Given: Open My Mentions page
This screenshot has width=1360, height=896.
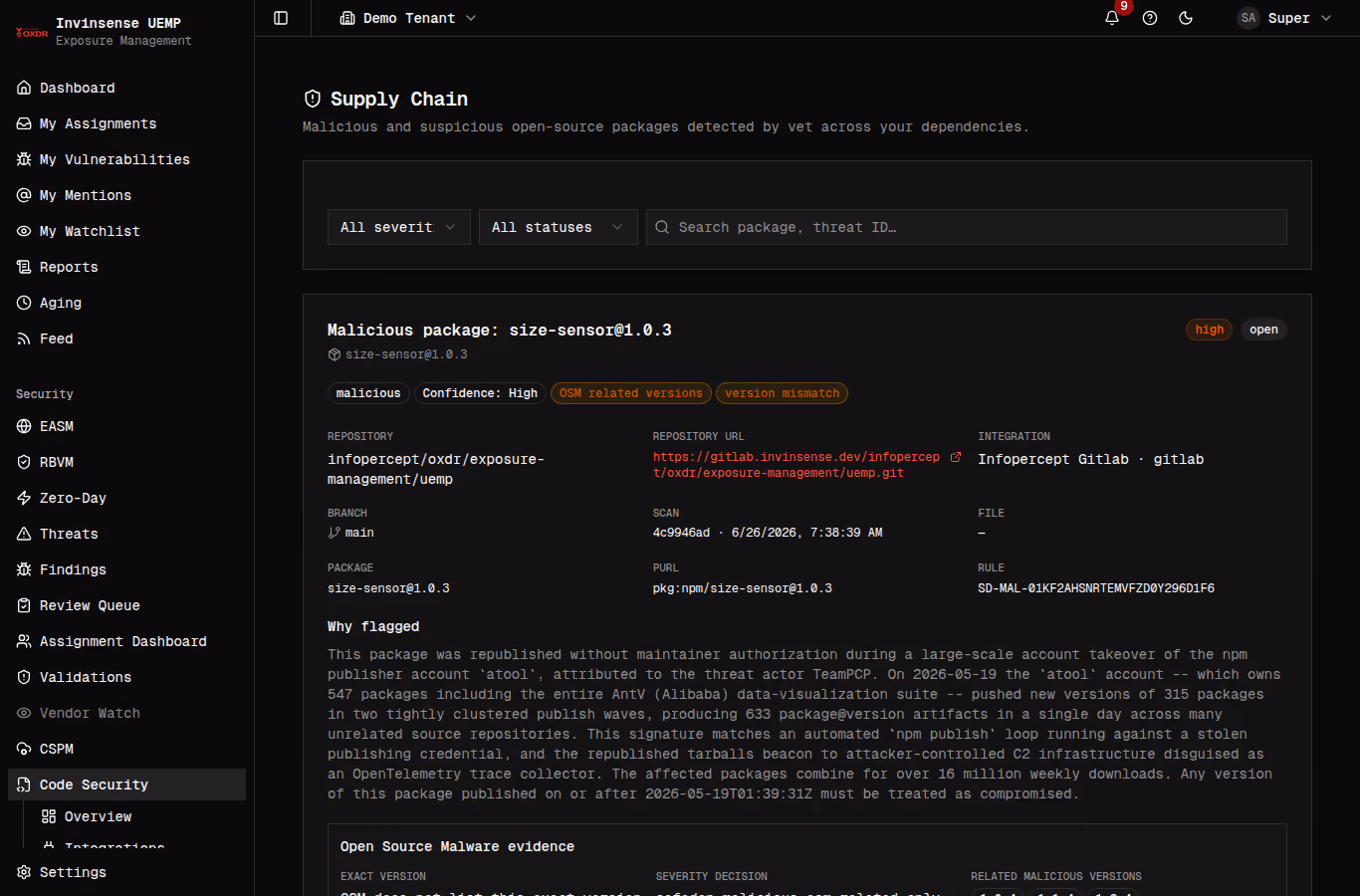Looking at the screenshot, I should click(x=126, y=195).
